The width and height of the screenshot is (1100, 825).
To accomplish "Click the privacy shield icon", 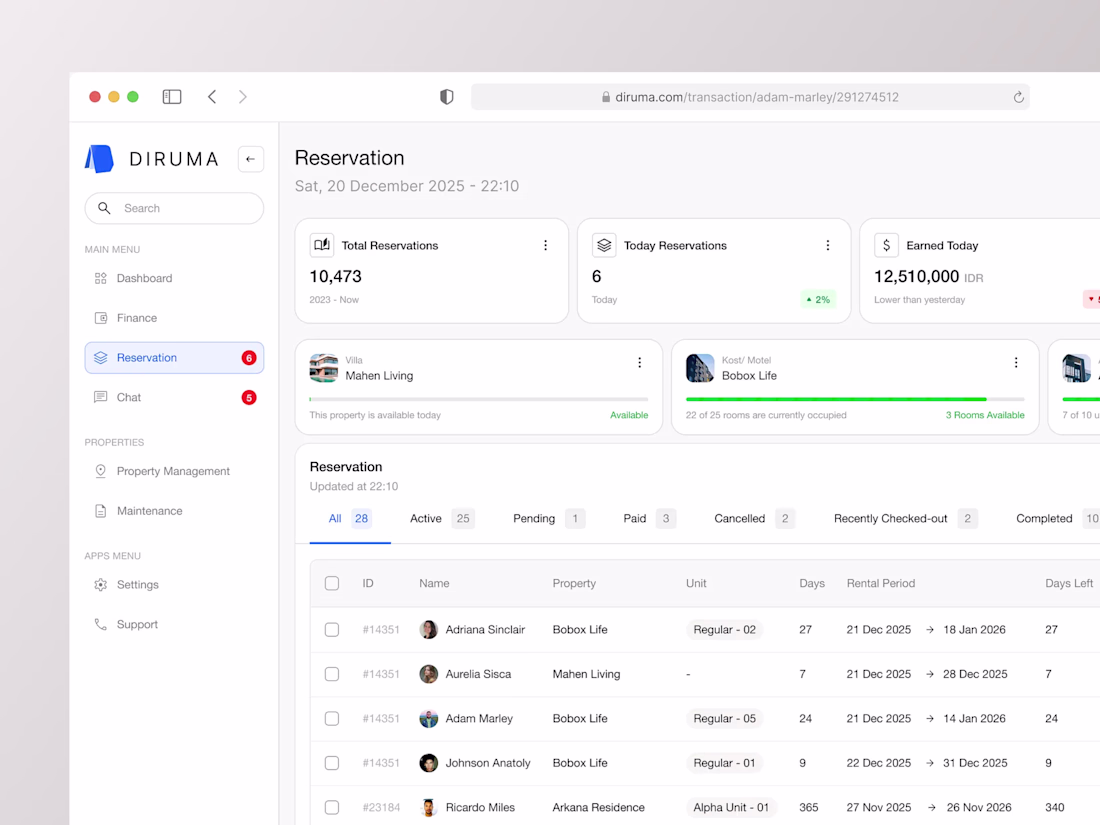I will pos(447,97).
